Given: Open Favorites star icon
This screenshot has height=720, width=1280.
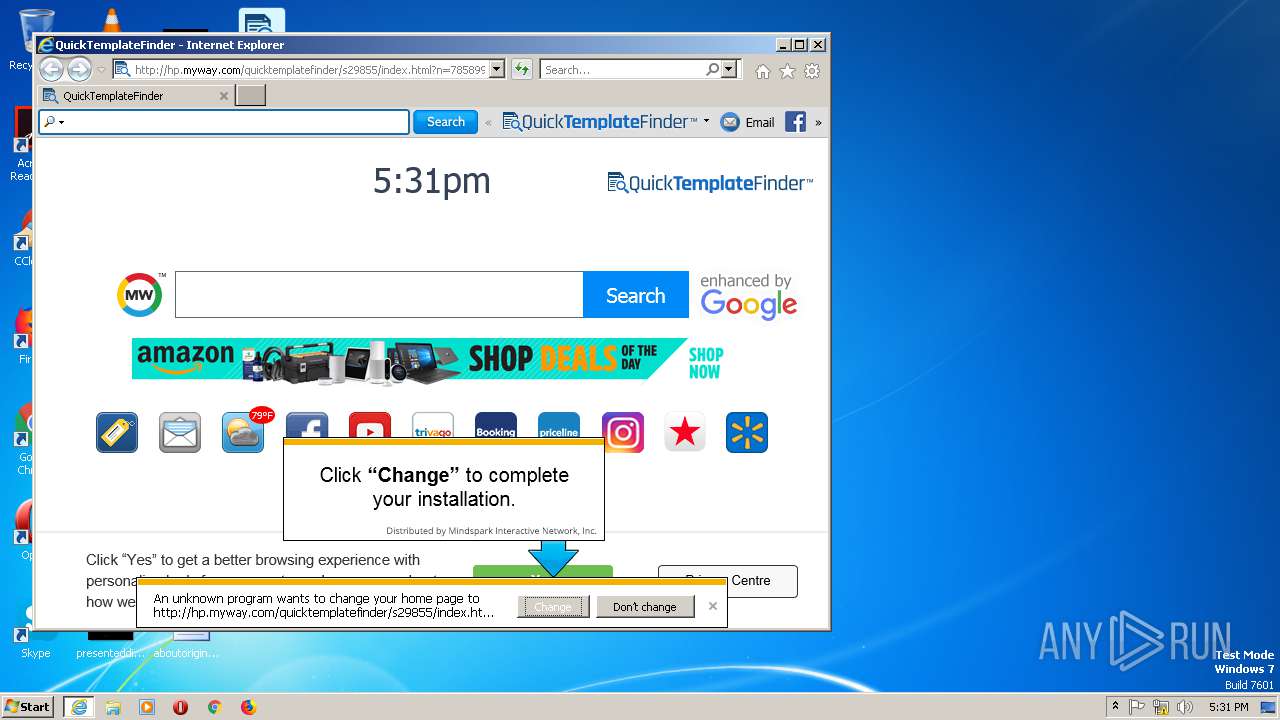Looking at the screenshot, I should pyautogui.click(x=787, y=71).
